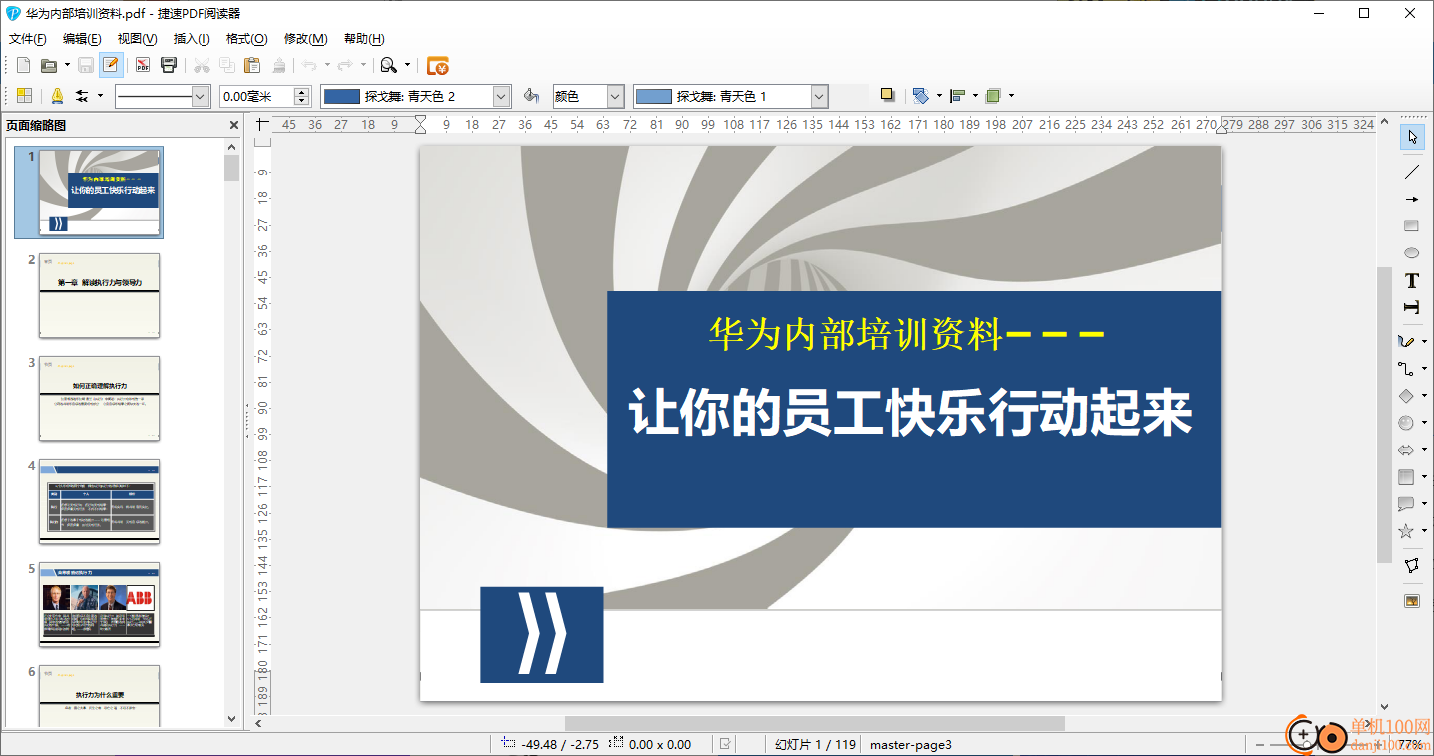1434x756 pixels.
Task: Export directly as PDF
Action: (x=143, y=66)
